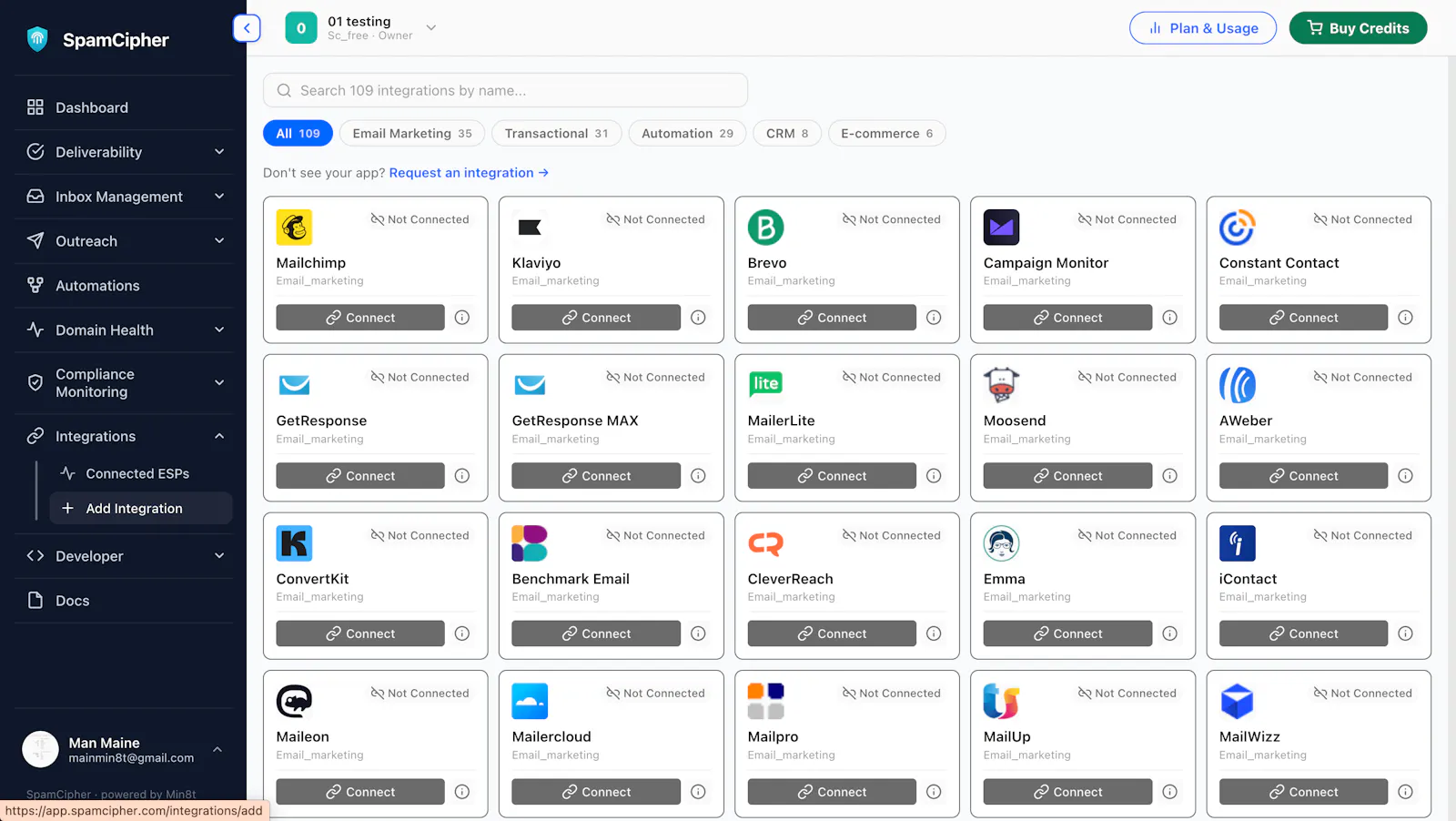This screenshot has width=1456, height=821.
Task: Click the Moosend logo icon
Action: click(x=1001, y=385)
